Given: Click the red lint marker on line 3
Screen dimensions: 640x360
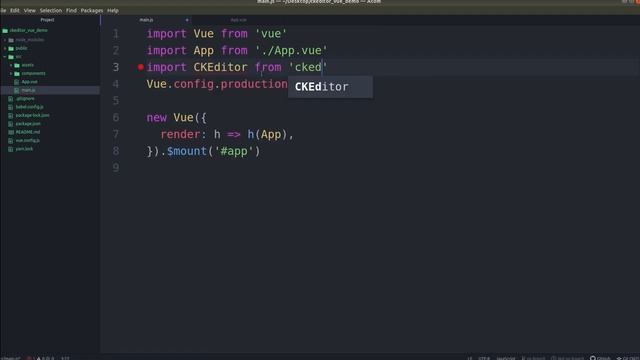Looking at the screenshot, I should (141, 67).
